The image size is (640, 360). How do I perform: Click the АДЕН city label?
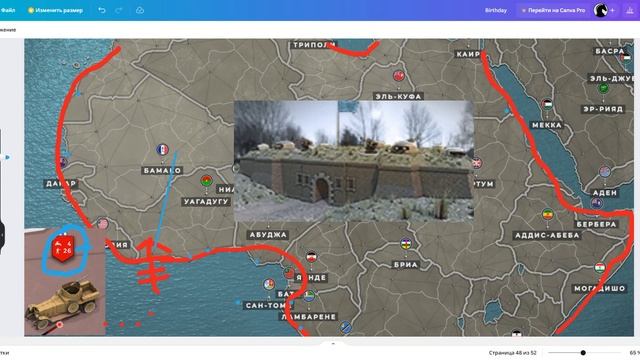[605, 192]
